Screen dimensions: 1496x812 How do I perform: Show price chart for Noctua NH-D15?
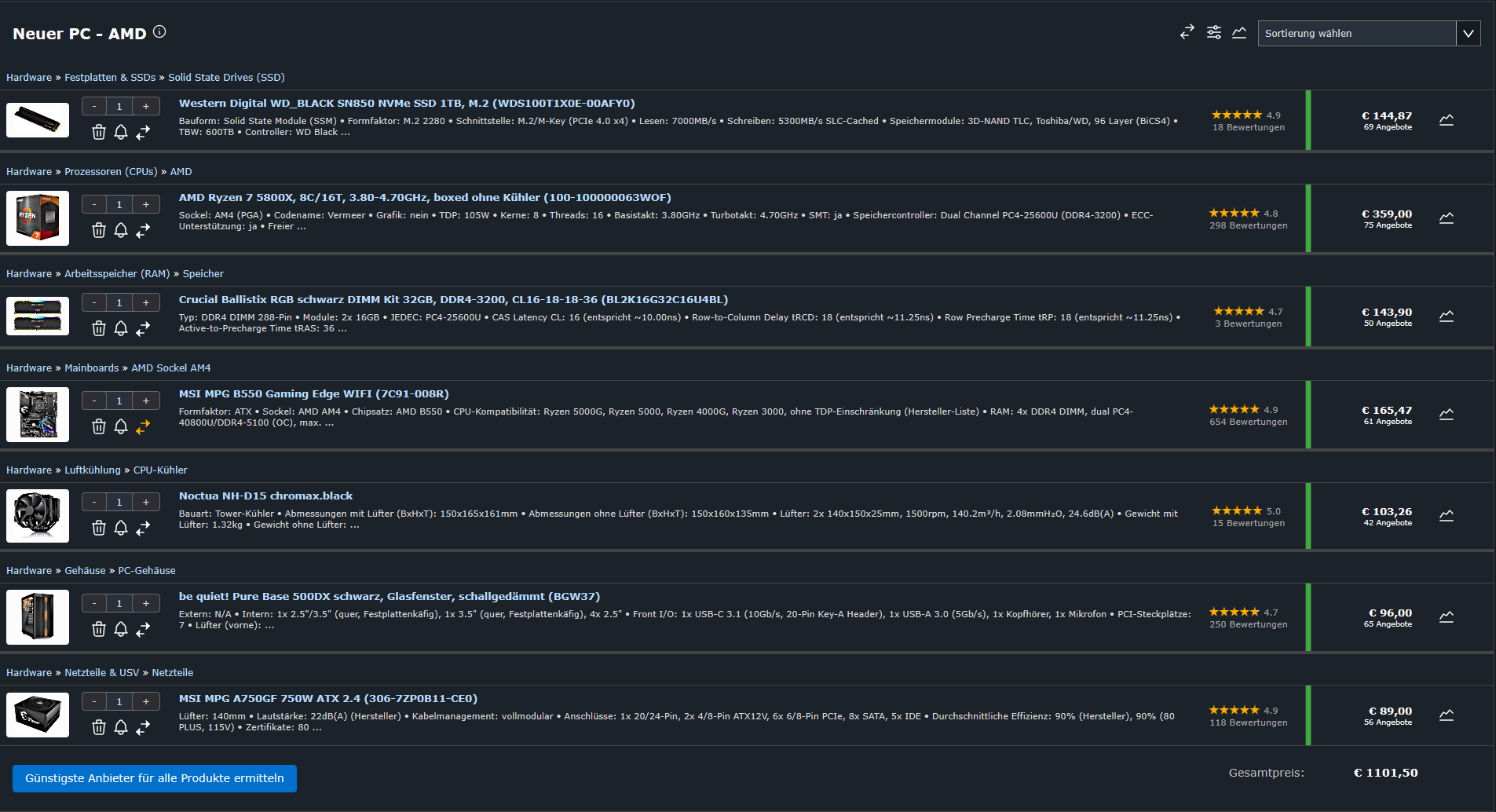click(x=1447, y=516)
